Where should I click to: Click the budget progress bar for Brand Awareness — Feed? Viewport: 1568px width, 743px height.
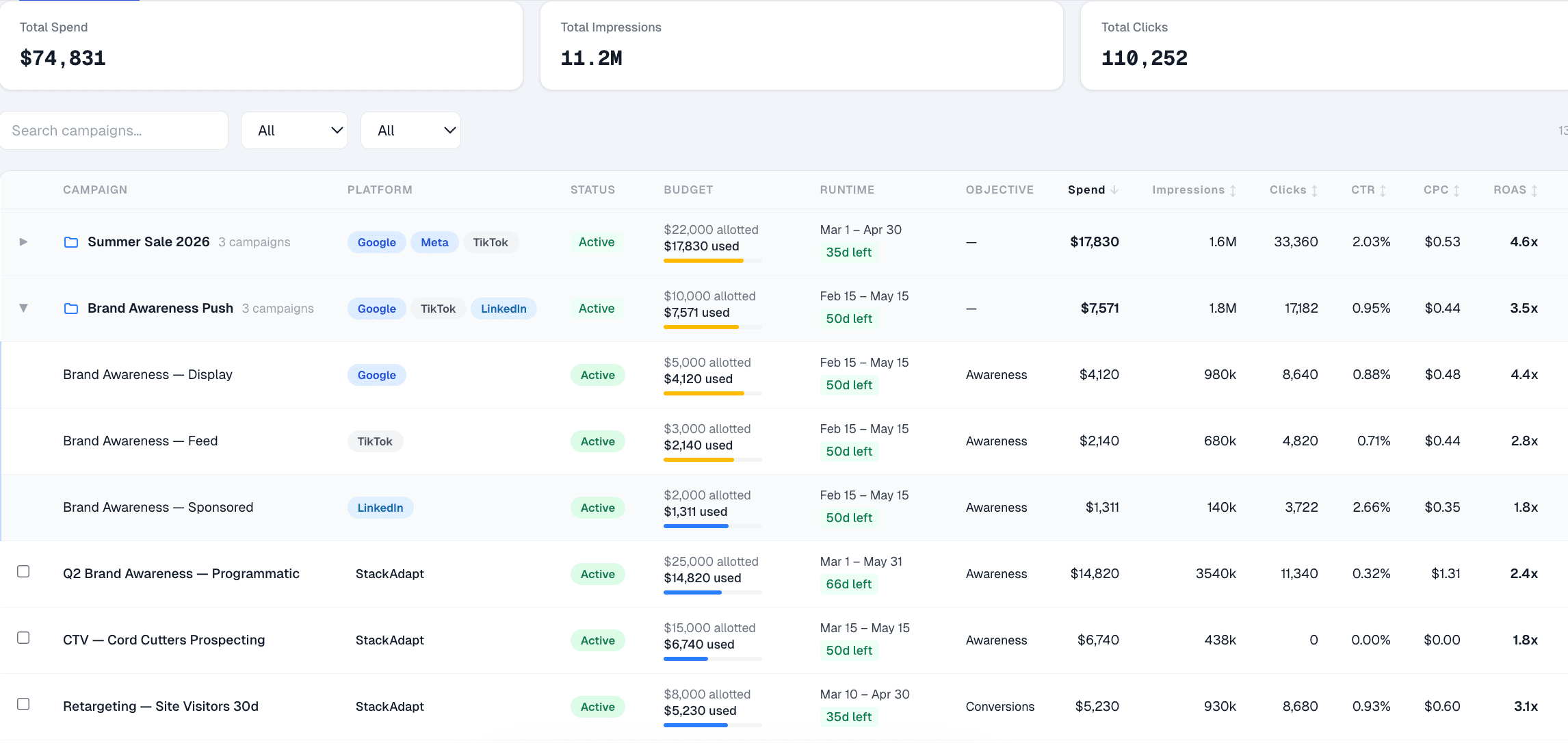[x=711, y=460]
